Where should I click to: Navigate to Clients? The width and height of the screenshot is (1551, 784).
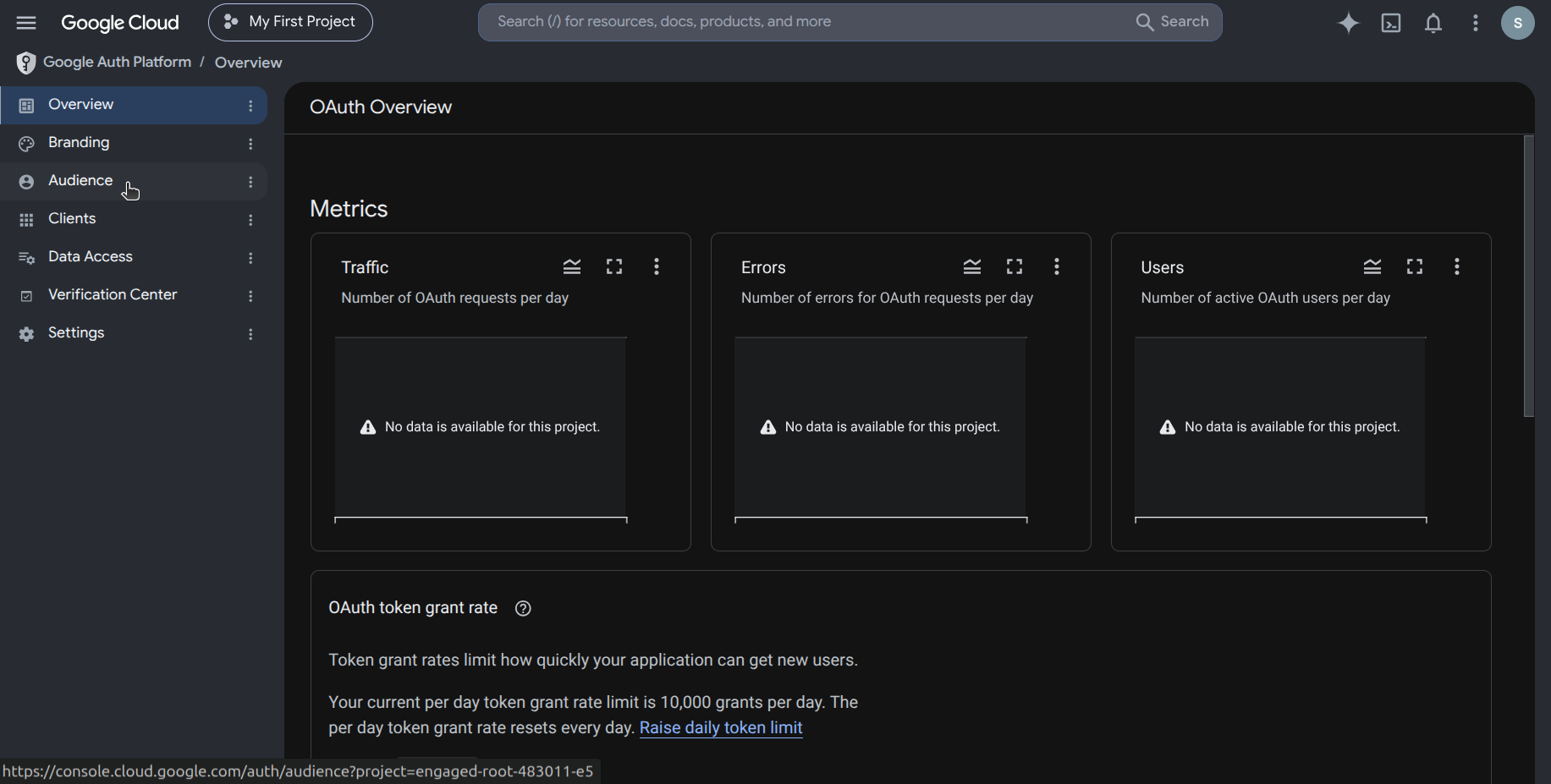pyautogui.click(x=134, y=219)
